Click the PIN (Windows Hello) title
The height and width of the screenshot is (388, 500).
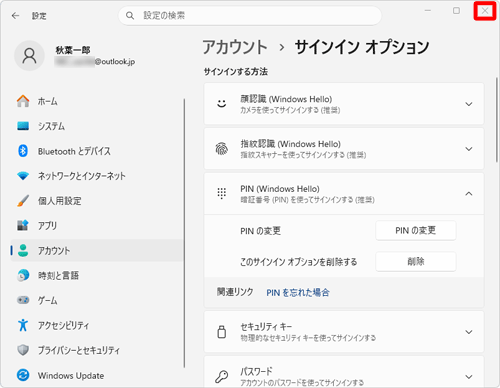[280, 189]
